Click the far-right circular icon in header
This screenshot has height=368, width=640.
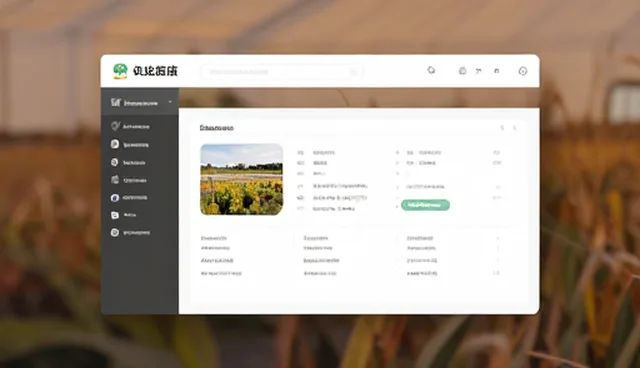pyautogui.click(x=523, y=71)
